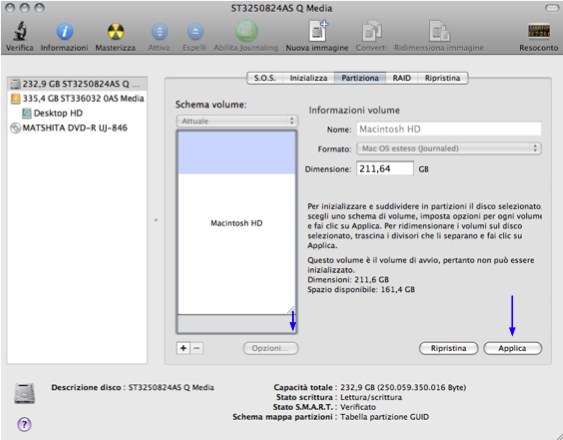Click the Capacità totale 232,9 GB value
Screen dimensions: 563x440
(x=403, y=387)
